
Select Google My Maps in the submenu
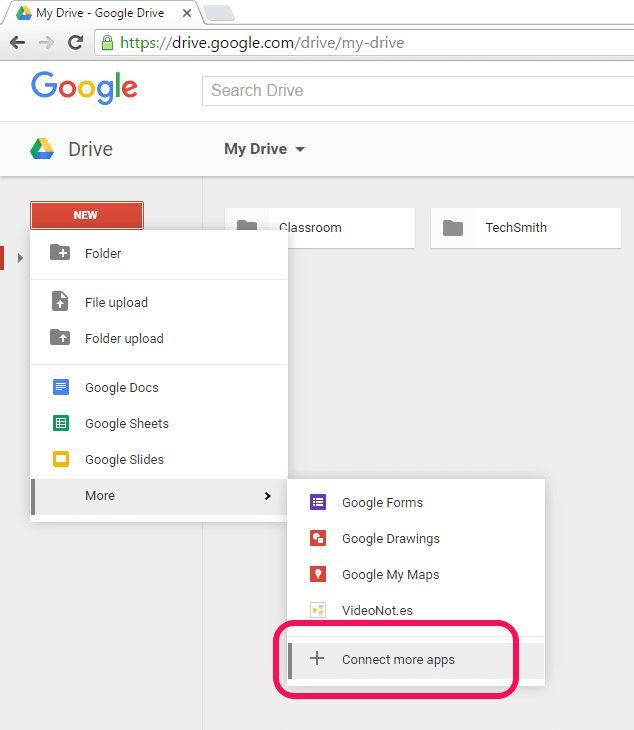tap(416, 575)
